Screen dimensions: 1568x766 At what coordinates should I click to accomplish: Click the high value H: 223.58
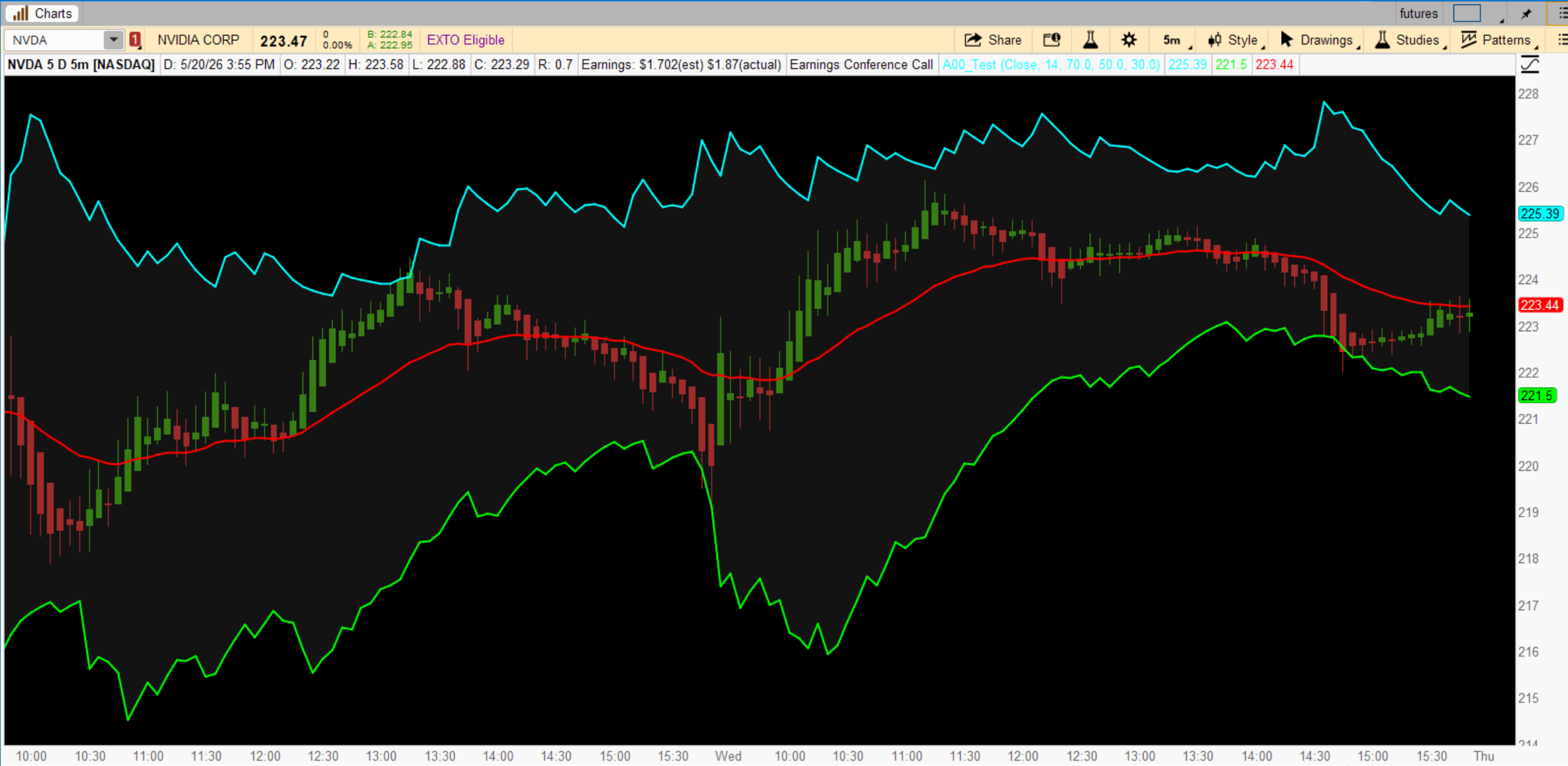[x=376, y=64]
